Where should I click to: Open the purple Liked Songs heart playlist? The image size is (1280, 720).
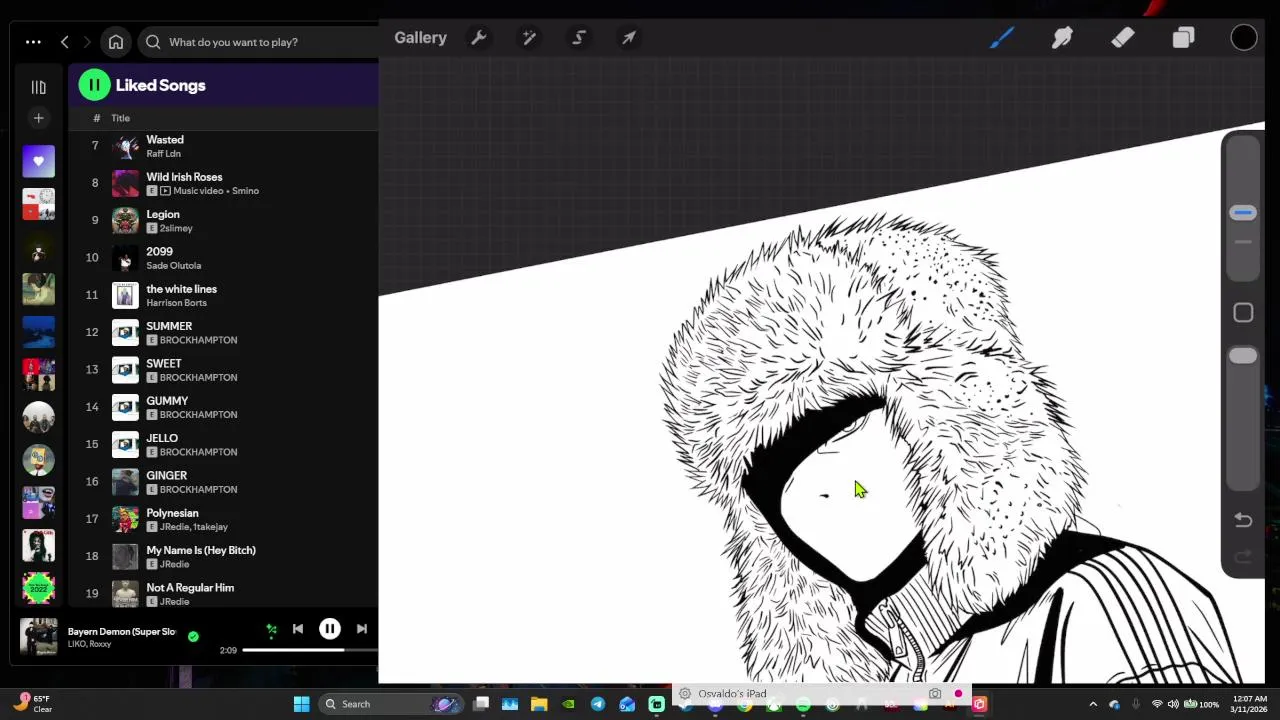coord(38,161)
